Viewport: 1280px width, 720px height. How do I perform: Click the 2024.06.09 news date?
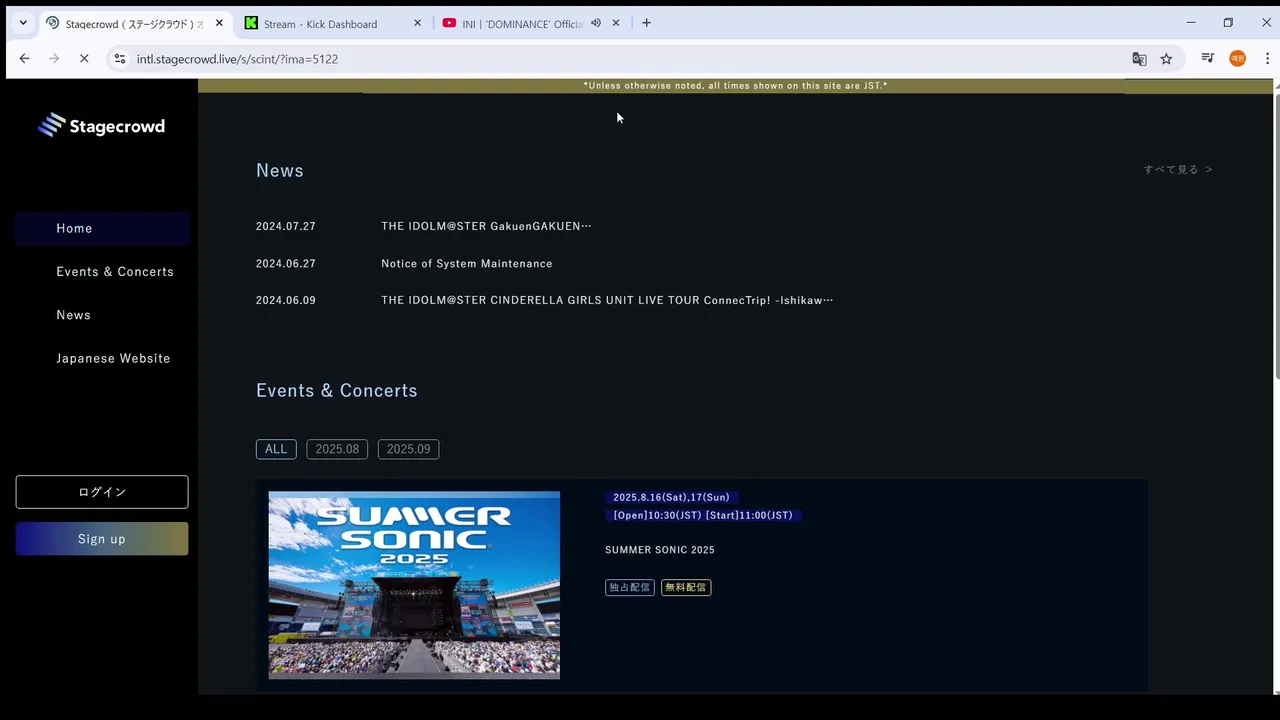click(286, 300)
